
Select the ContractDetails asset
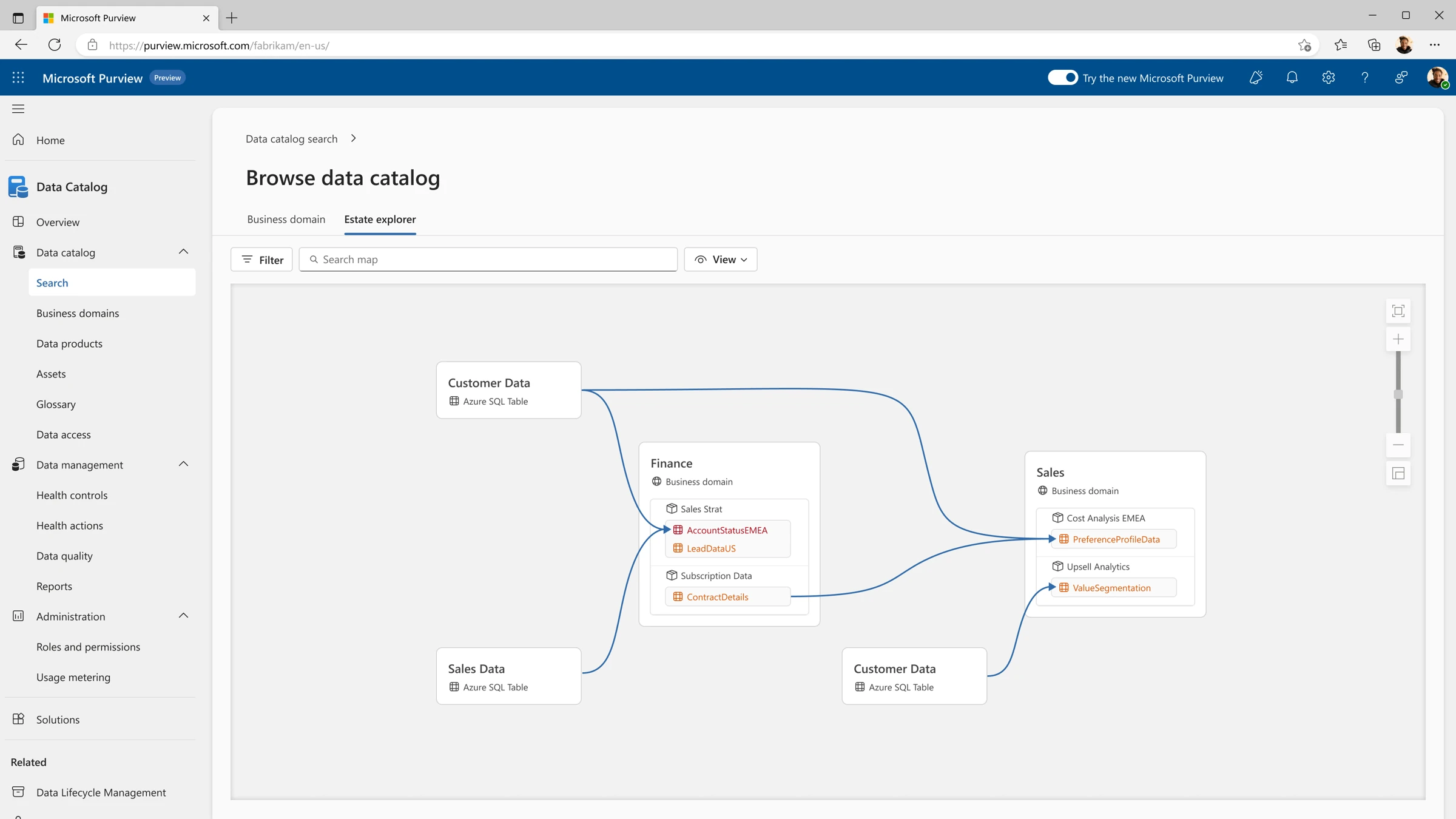727,597
